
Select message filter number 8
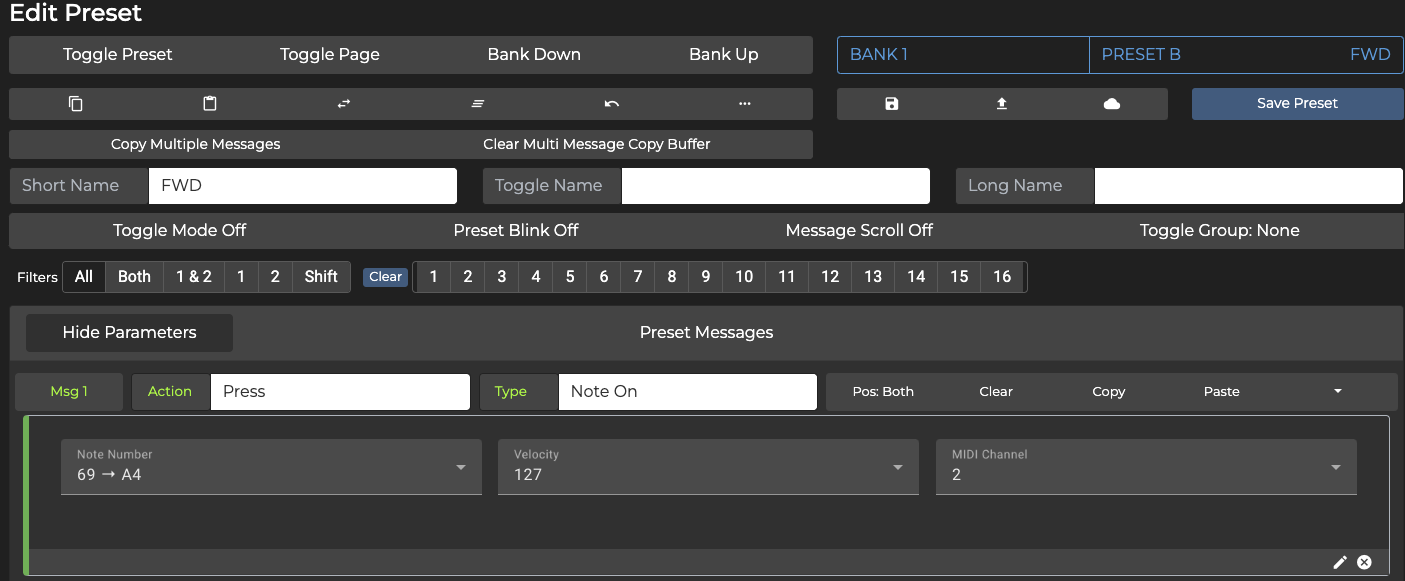671,277
